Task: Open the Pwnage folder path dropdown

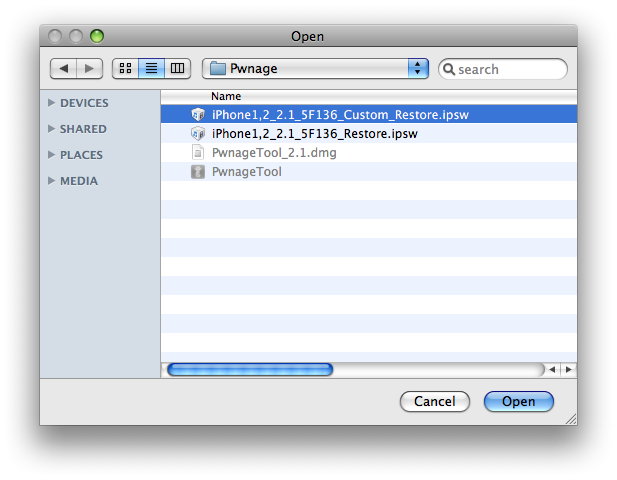Action: click(x=315, y=68)
